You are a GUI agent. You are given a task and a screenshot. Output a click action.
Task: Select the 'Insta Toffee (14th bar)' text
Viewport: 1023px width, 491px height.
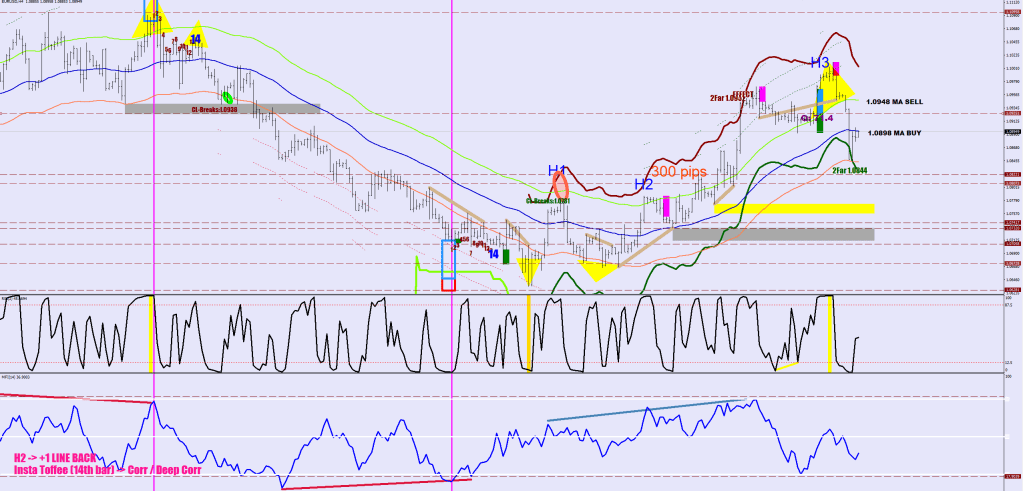click(x=75, y=469)
